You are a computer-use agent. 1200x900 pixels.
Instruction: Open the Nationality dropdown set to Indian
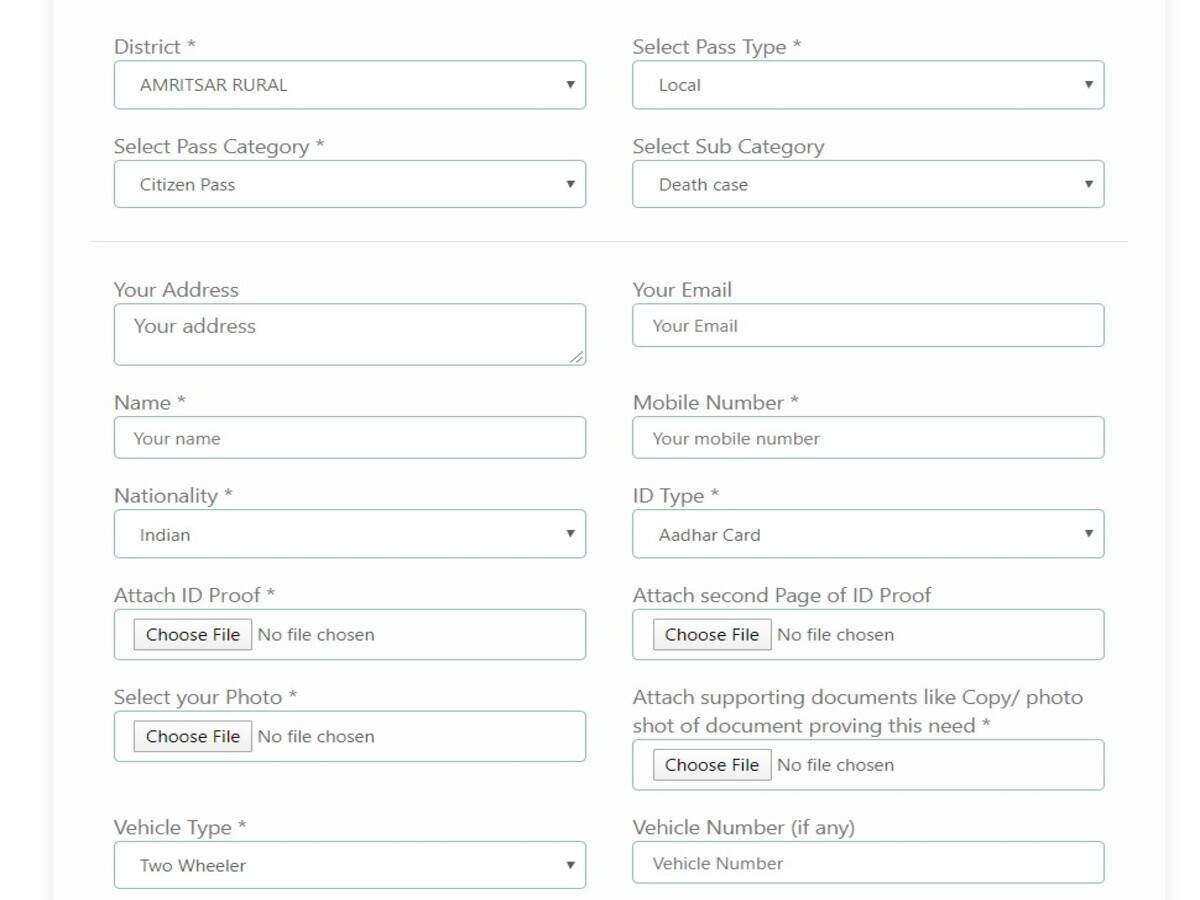click(x=349, y=534)
